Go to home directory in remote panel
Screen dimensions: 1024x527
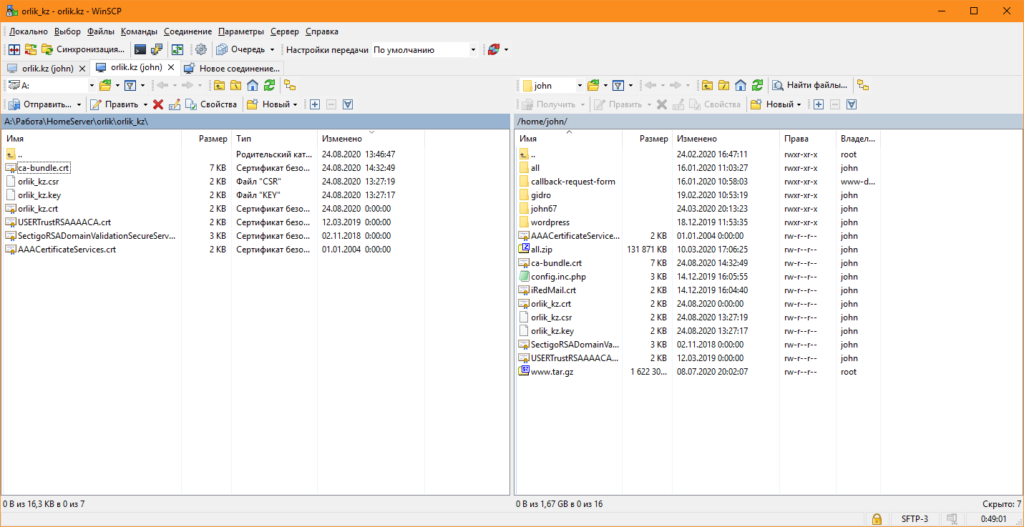741,85
